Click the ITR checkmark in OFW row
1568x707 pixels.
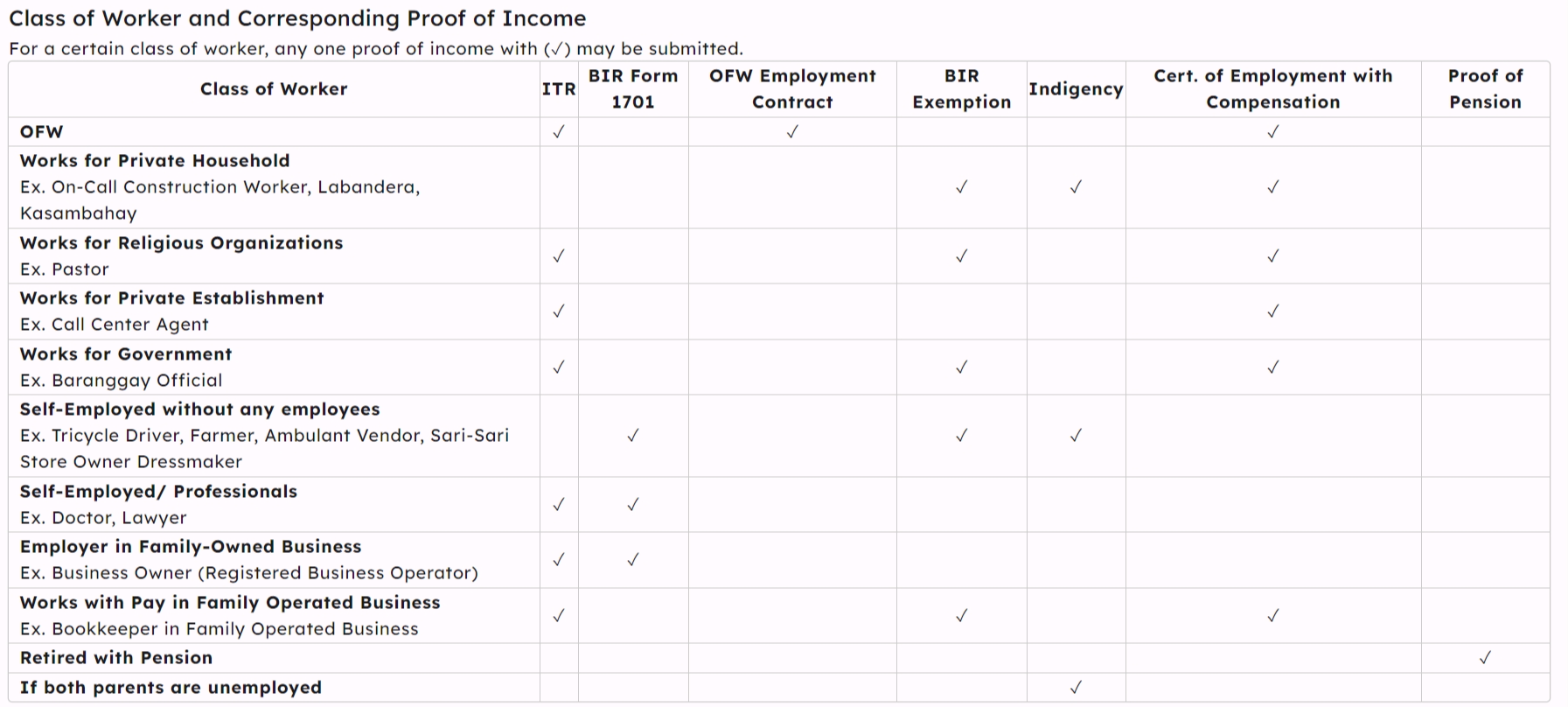(x=559, y=132)
